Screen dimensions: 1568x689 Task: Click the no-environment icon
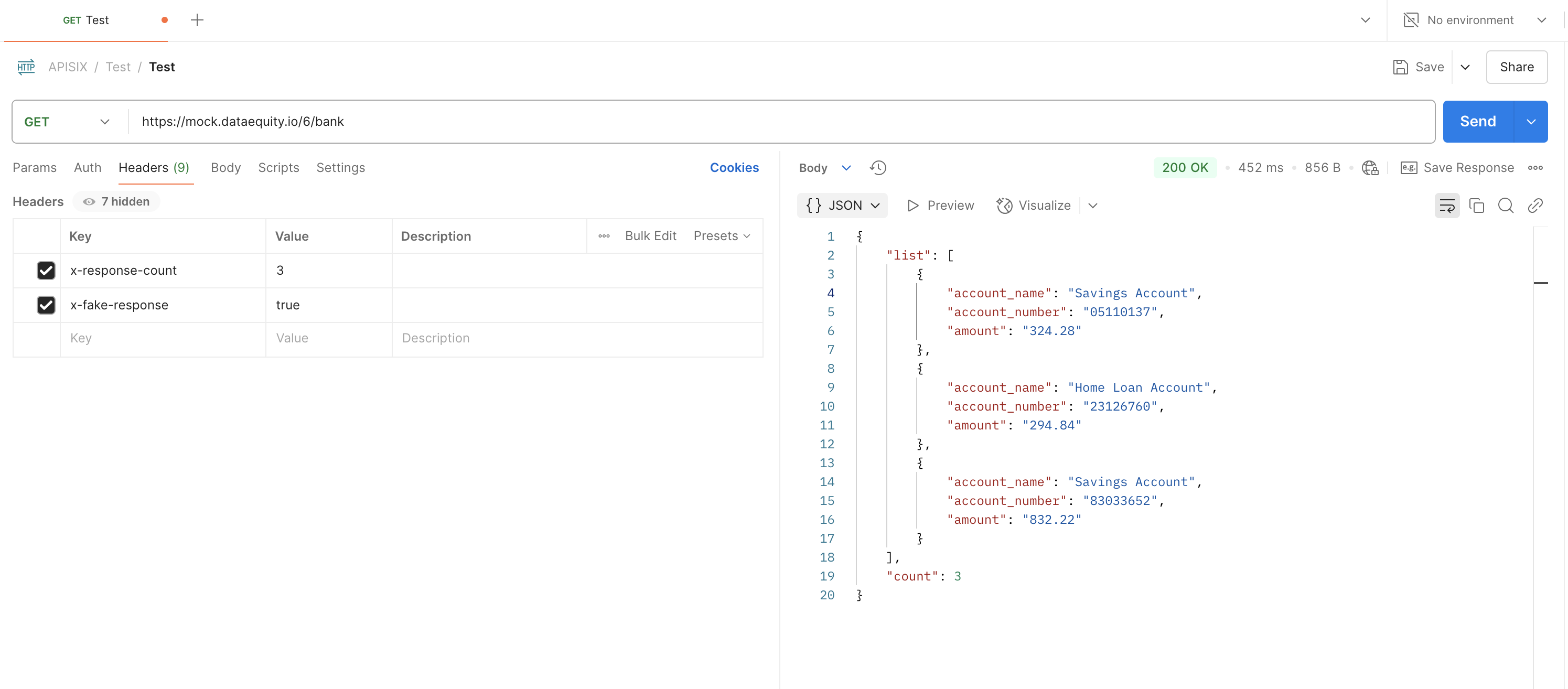[x=1410, y=20]
